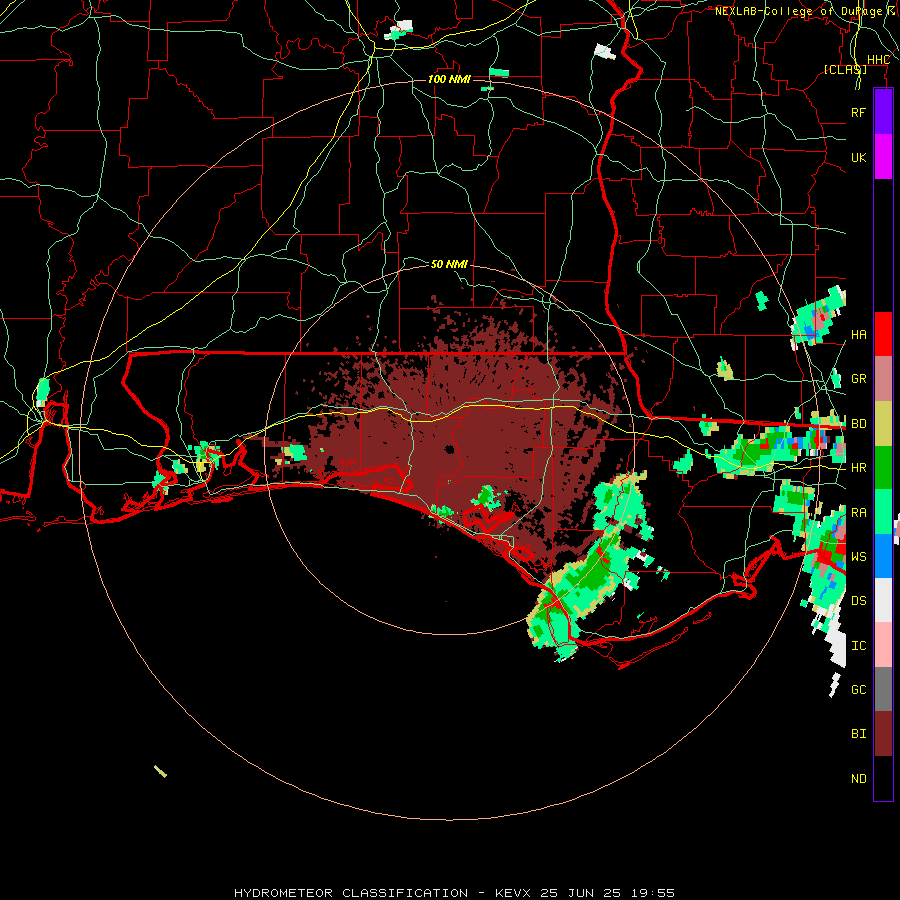Click the GR salmon legend swatch
The image size is (900, 900).
[x=883, y=379]
